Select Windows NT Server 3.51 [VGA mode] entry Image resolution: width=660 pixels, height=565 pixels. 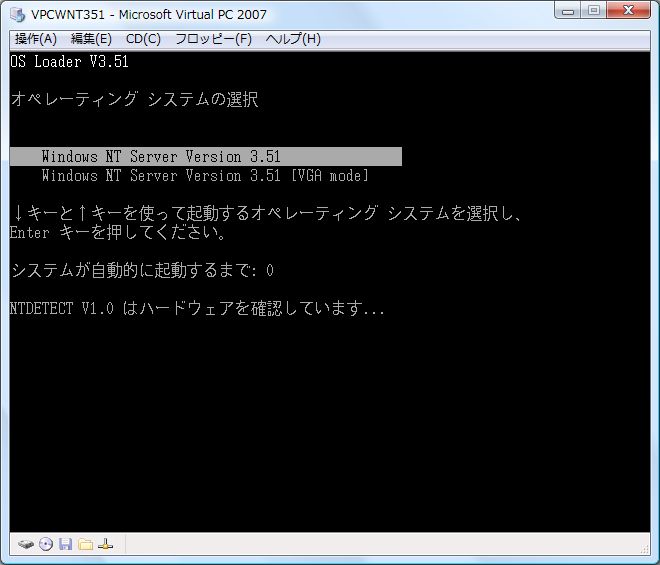(x=205, y=176)
